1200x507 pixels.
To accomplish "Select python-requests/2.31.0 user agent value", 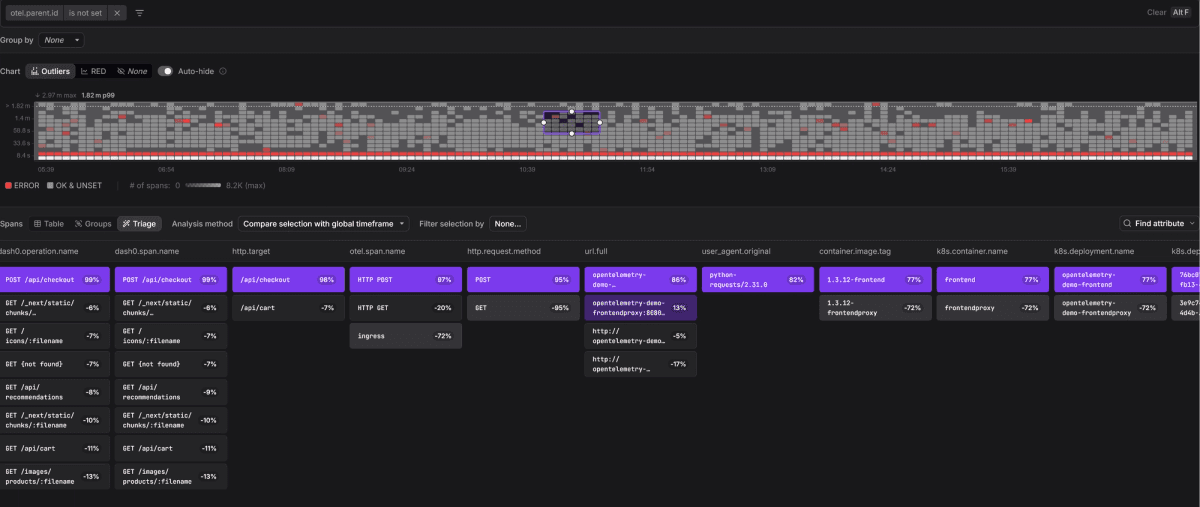I will click(758, 280).
